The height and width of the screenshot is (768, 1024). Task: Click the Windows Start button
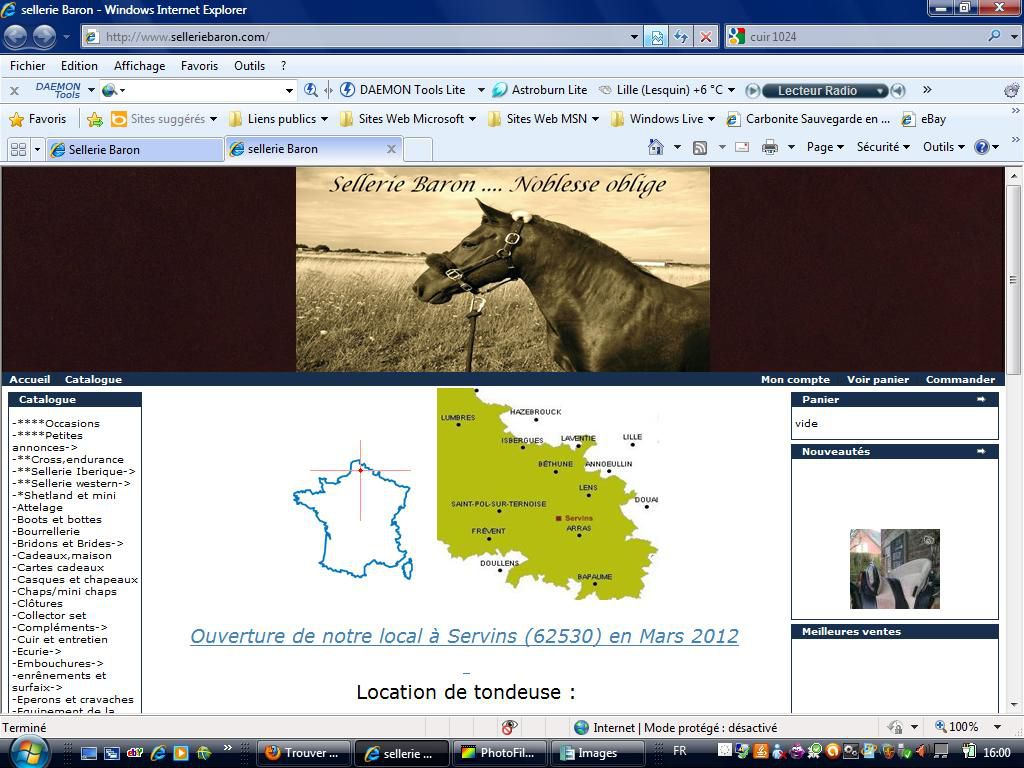27,751
